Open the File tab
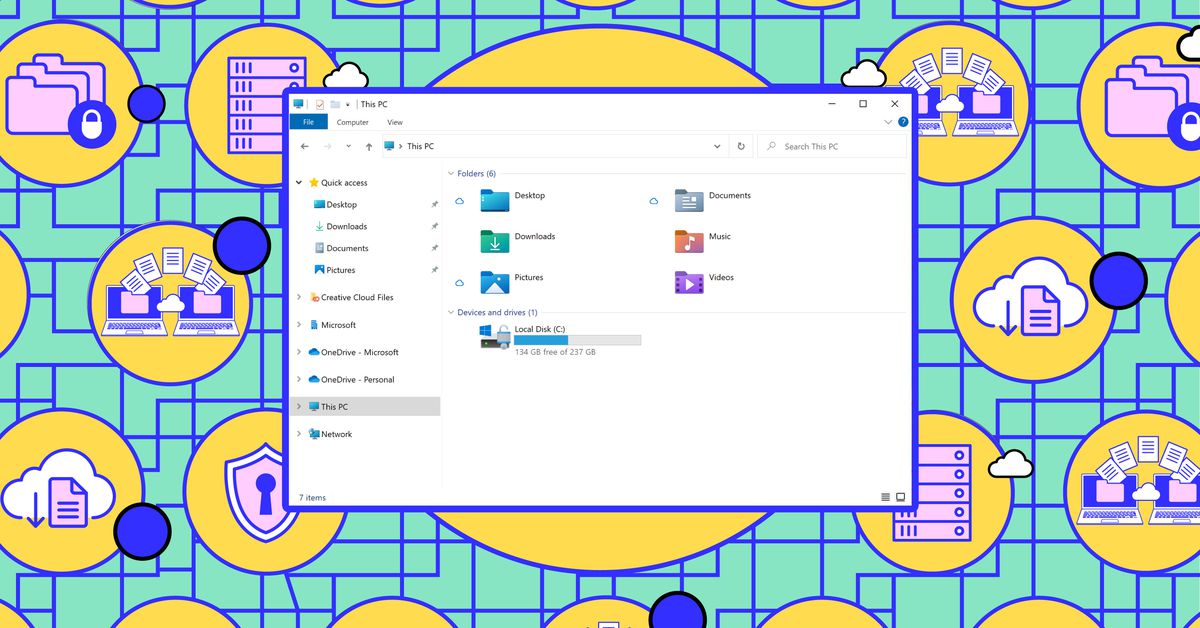 click(x=308, y=122)
